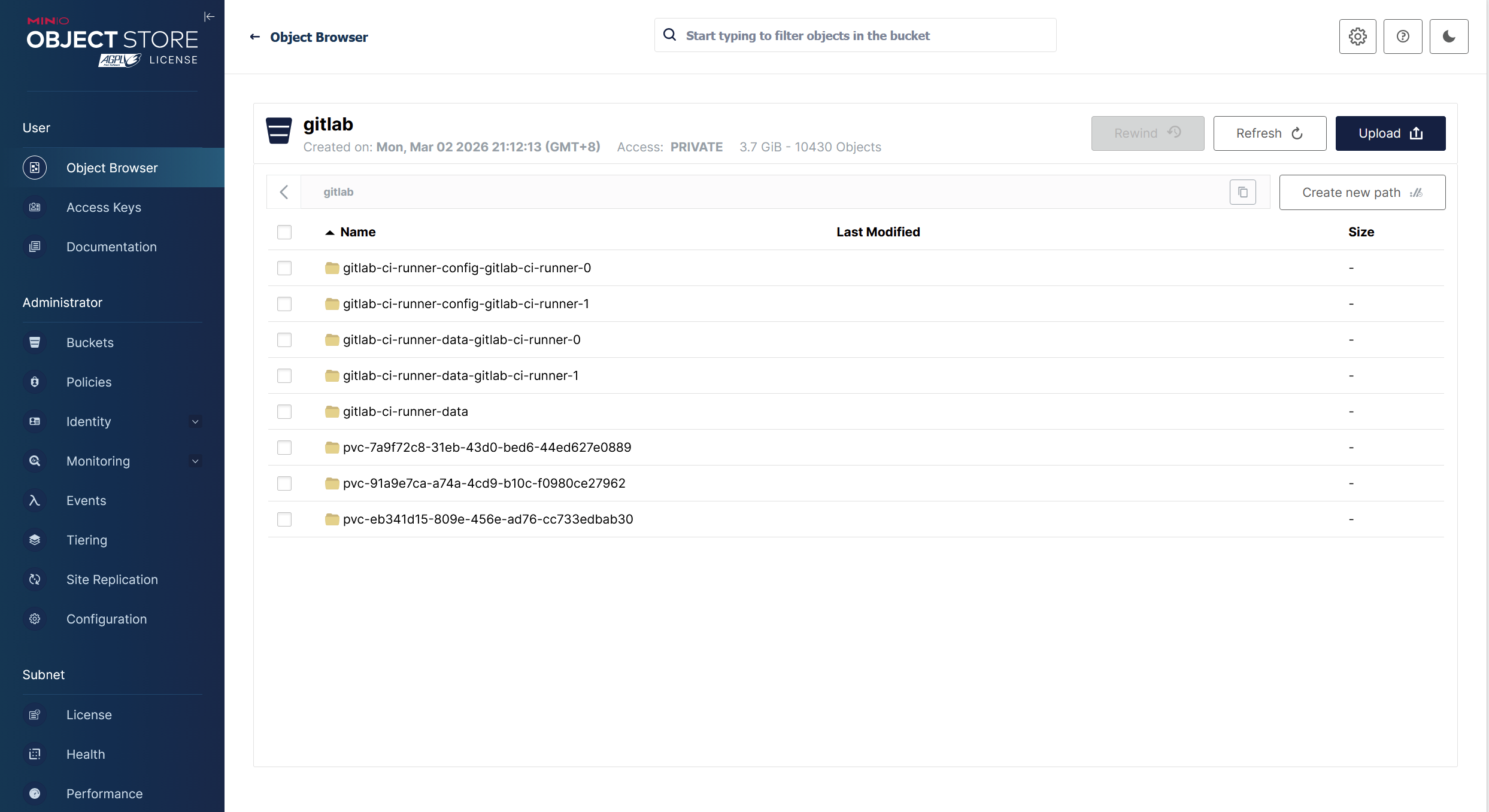Check the gitlab-ci-runner-data-gitlab-ci-runner-0 checkbox
The image size is (1489, 812).
pos(284,340)
